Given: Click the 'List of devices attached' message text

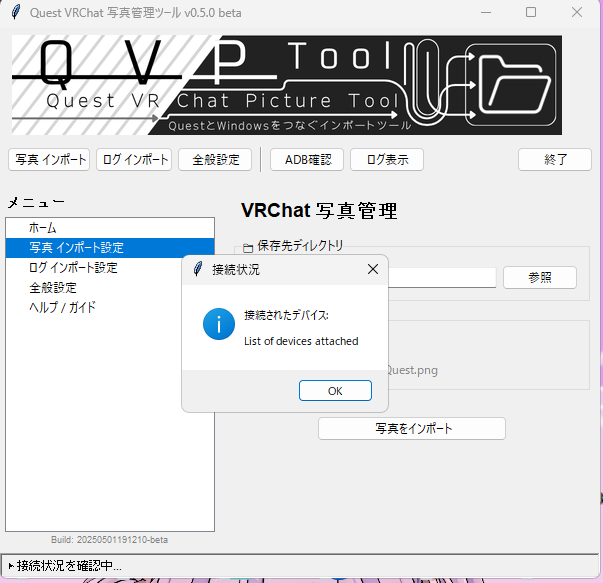Looking at the screenshot, I should point(301,341).
